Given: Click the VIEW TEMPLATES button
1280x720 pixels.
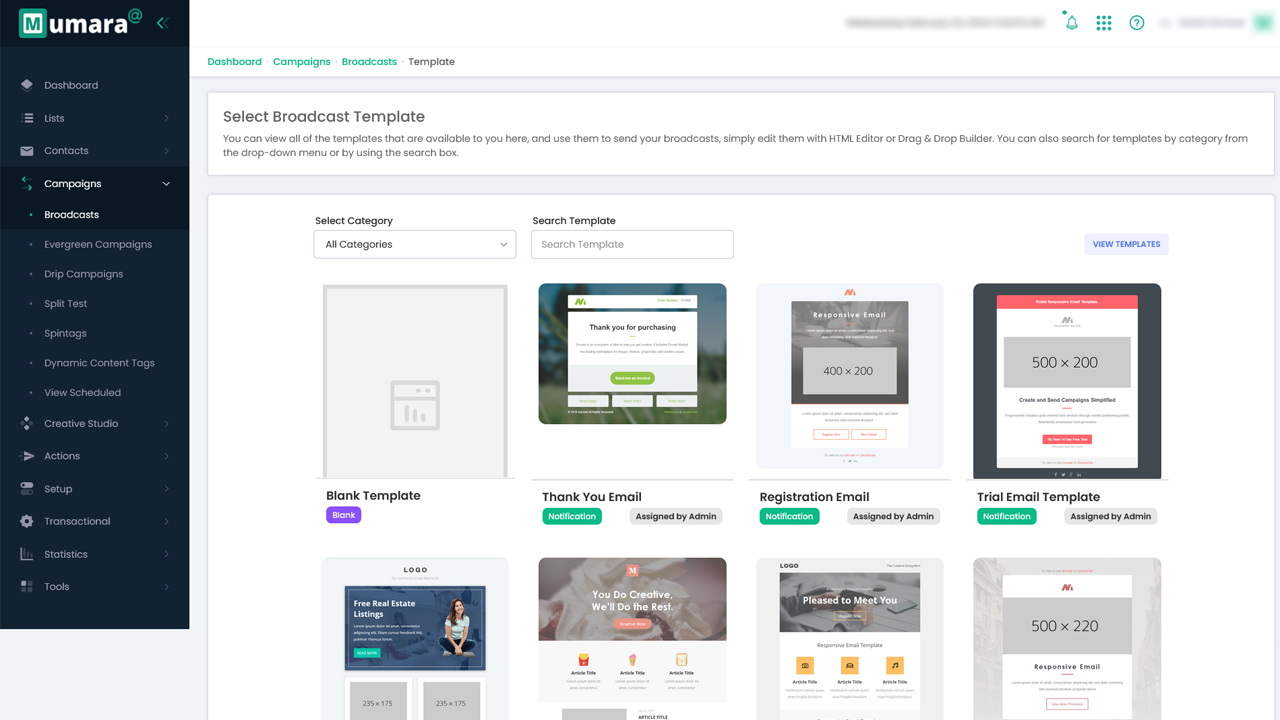Looking at the screenshot, I should [x=1126, y=244].
